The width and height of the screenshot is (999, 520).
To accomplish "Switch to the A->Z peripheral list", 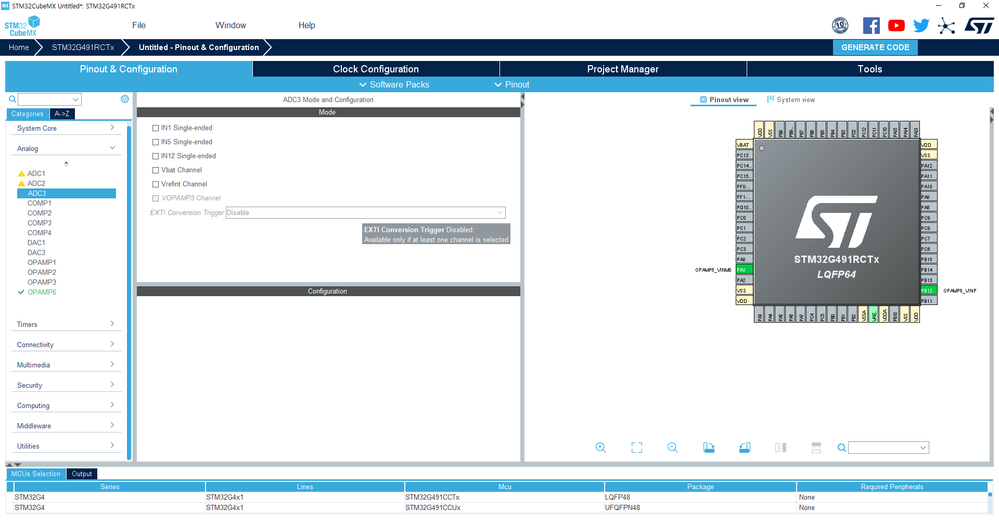I will click(x=62, y=114).
